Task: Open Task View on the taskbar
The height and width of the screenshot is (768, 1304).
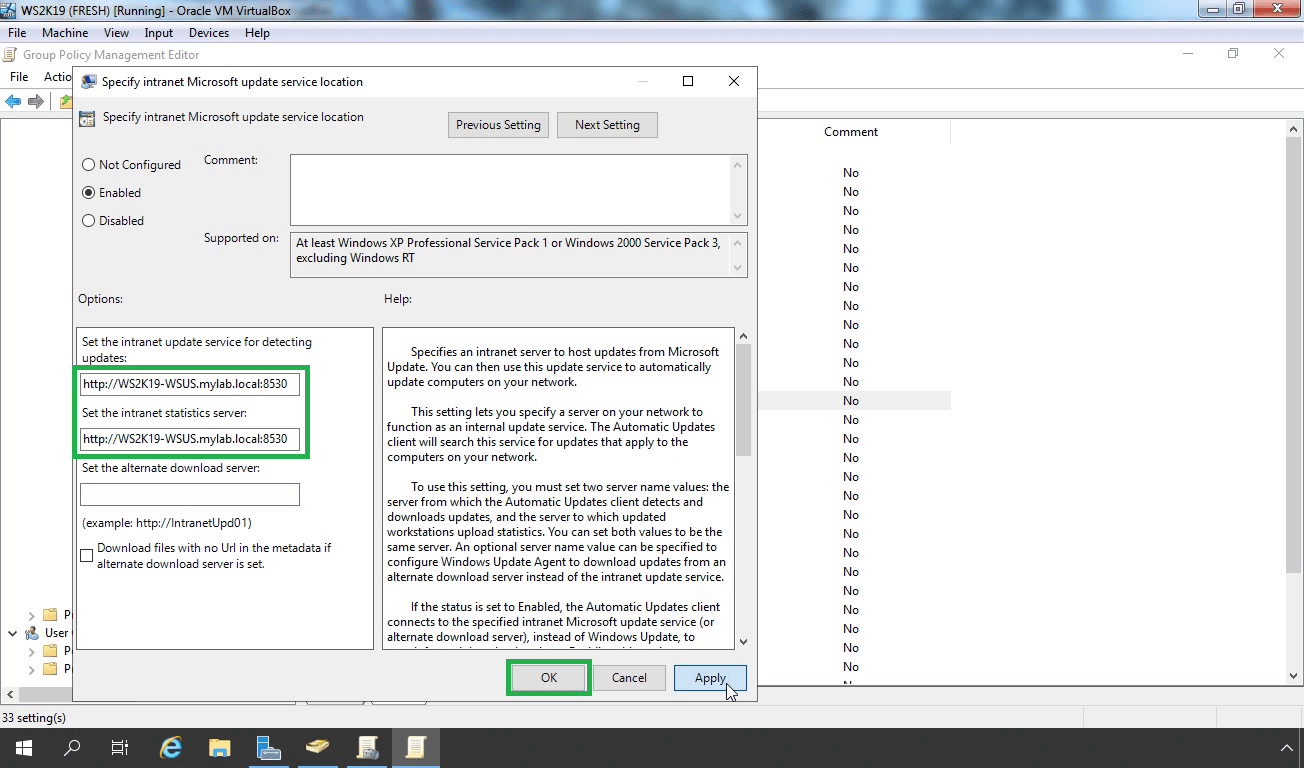Action: tap(120, 747)
